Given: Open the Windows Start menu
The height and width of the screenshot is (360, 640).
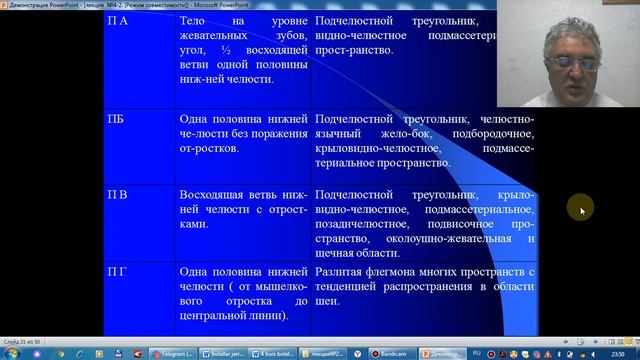Looking at the screenshot, I should [x=12, y=353].
